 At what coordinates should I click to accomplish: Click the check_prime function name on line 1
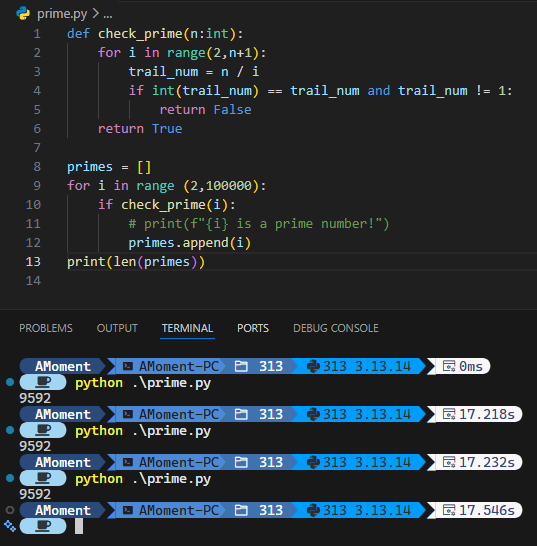[x=140, y=34]
